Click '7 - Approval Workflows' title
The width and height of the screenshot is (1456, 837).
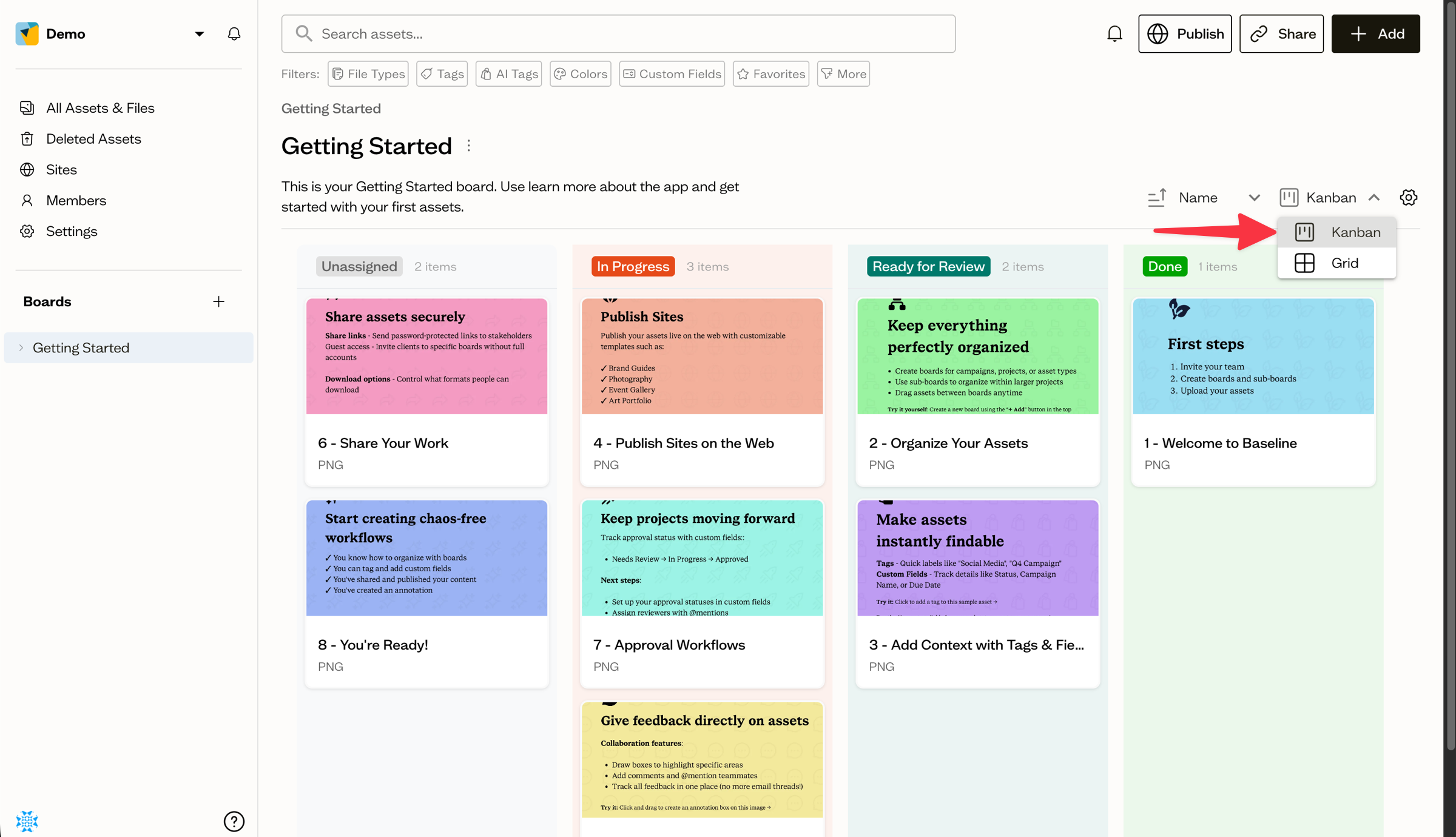click(669, 645)
